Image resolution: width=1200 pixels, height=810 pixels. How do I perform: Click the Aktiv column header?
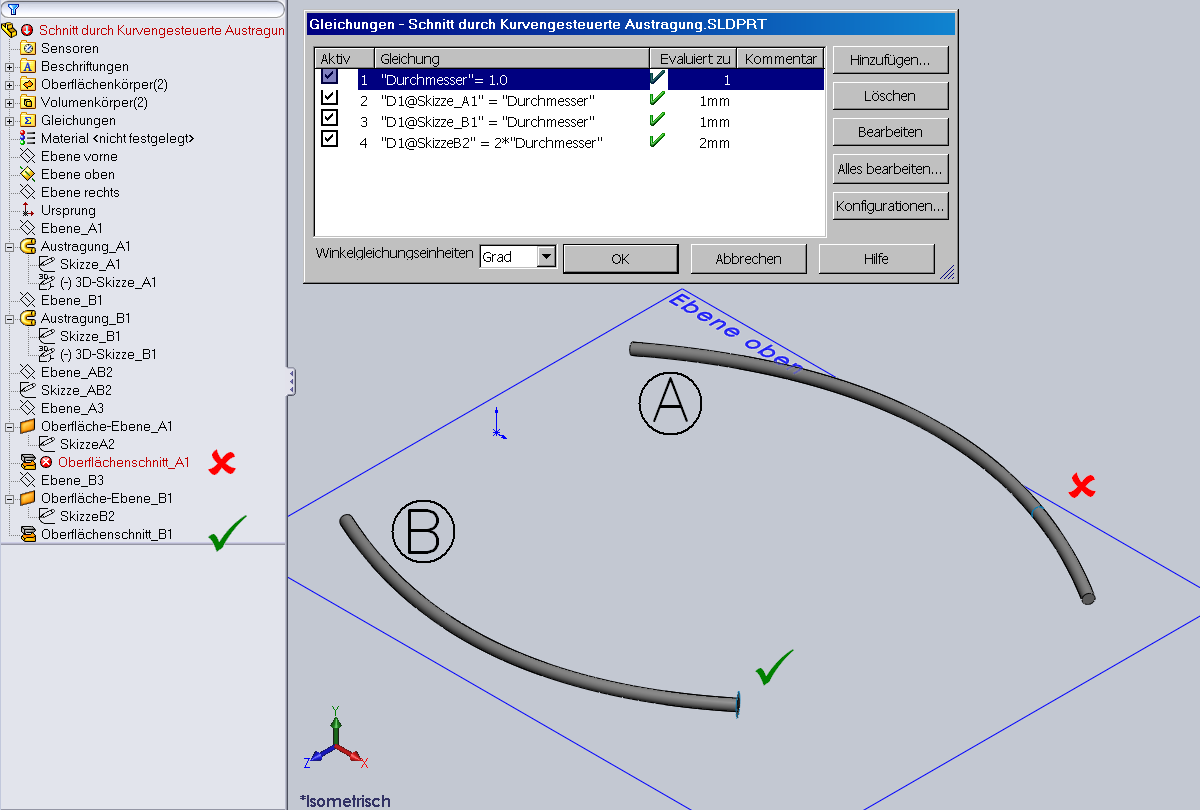[x=345, y=59]
